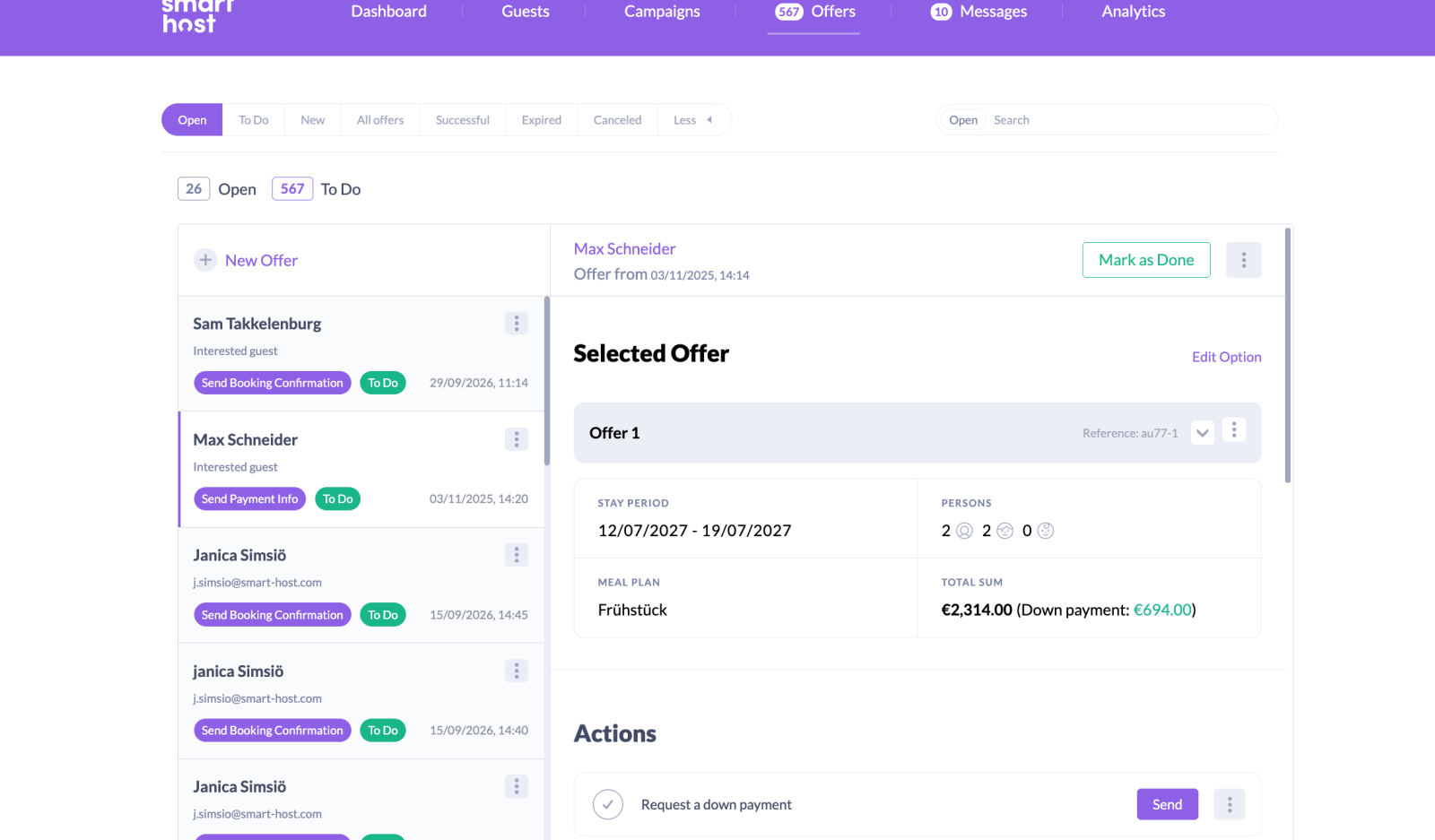Open three-dot menu for janica Simsiö 14:40 entry
The width and height of the screenshot is (1435, 840).
(x=517, y=671)
